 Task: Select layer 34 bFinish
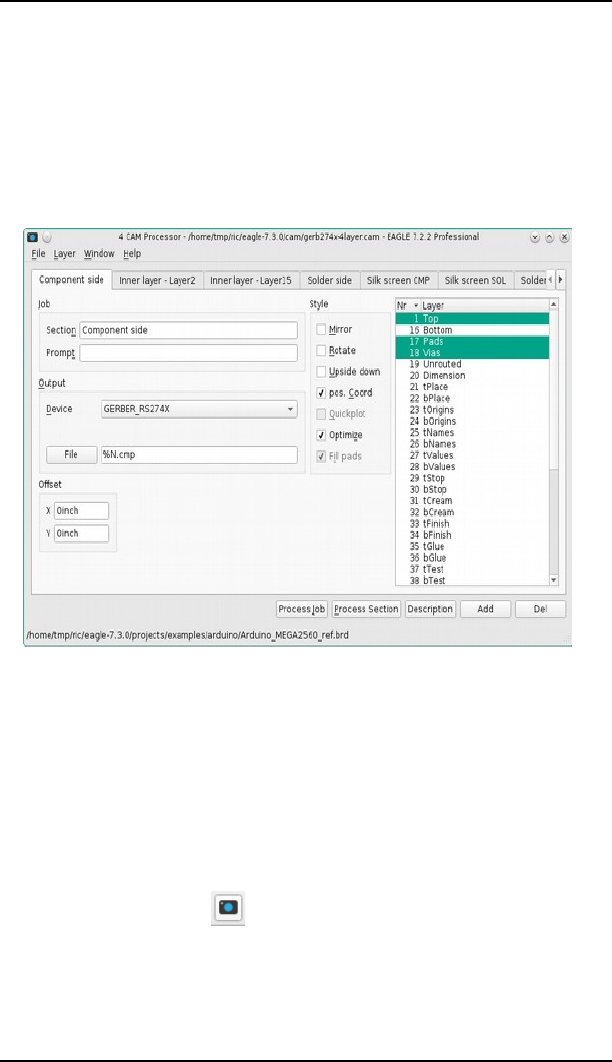(x=473, y=535)
